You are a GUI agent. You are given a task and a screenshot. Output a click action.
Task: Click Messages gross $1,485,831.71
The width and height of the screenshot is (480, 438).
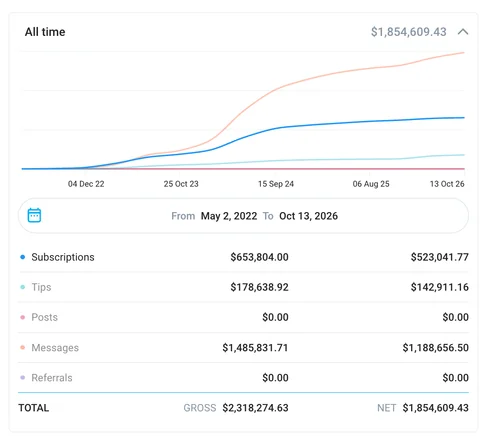(x=255, y=348)
